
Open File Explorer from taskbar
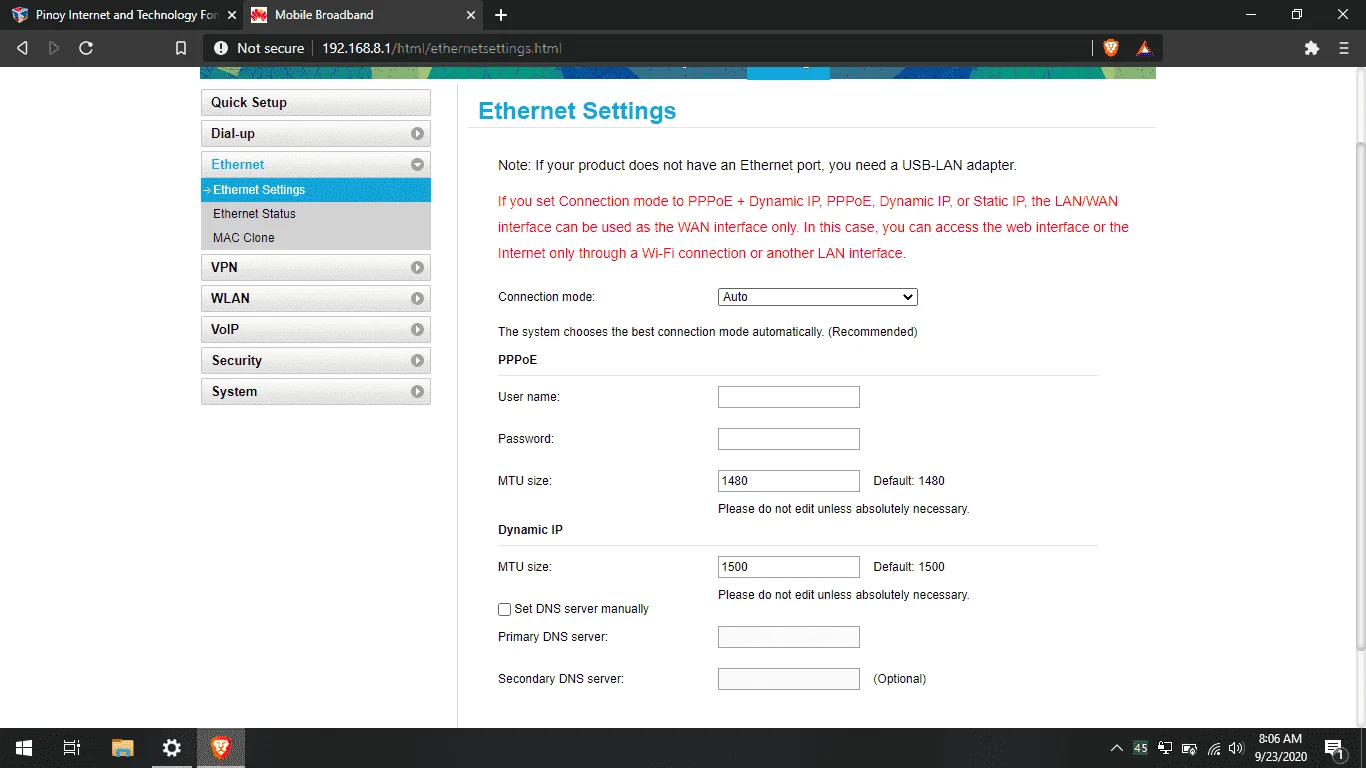point(122,748)
